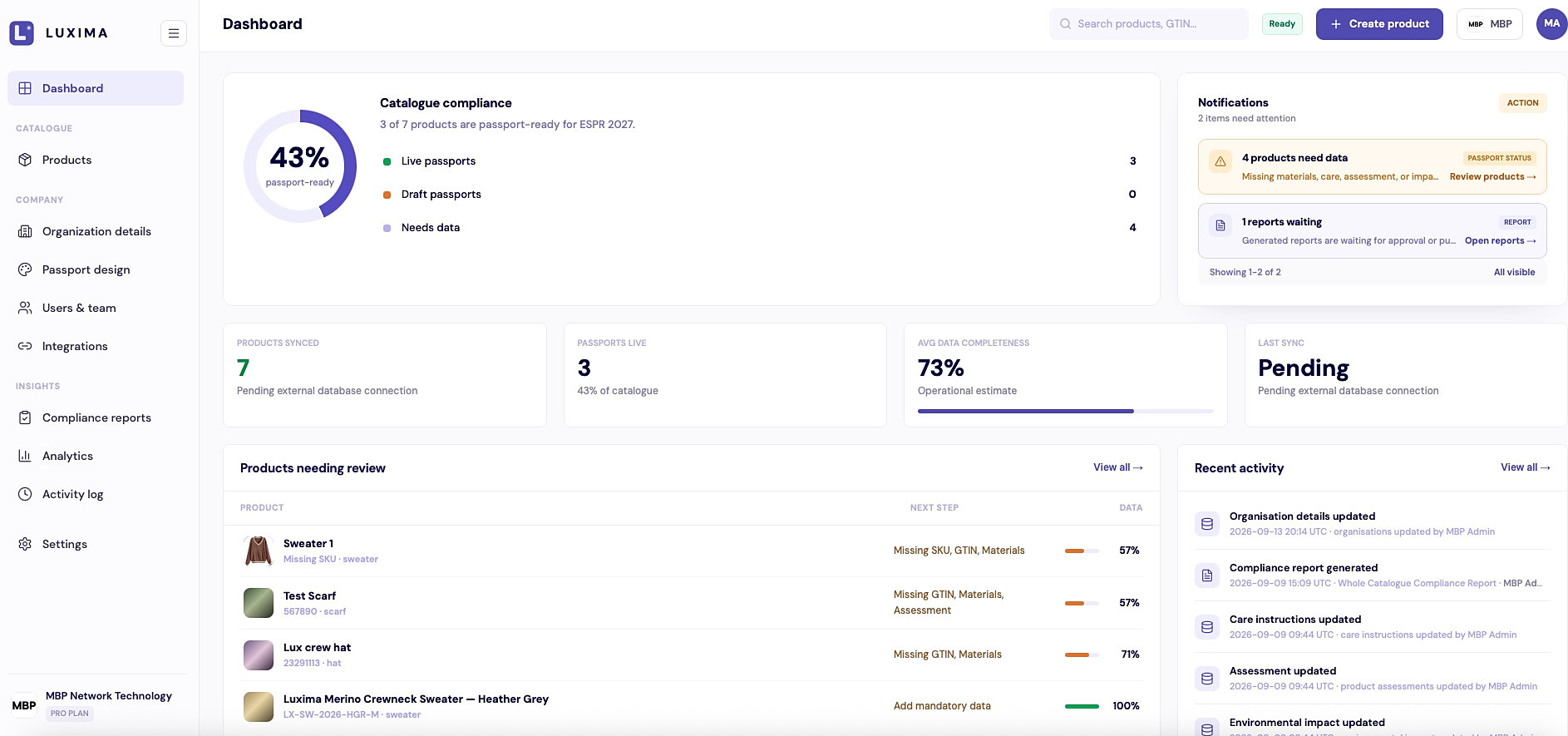Viewport: 1568px width, 736px height.
Task: Open the MBP organization switcher
Action: (1490, 24)
